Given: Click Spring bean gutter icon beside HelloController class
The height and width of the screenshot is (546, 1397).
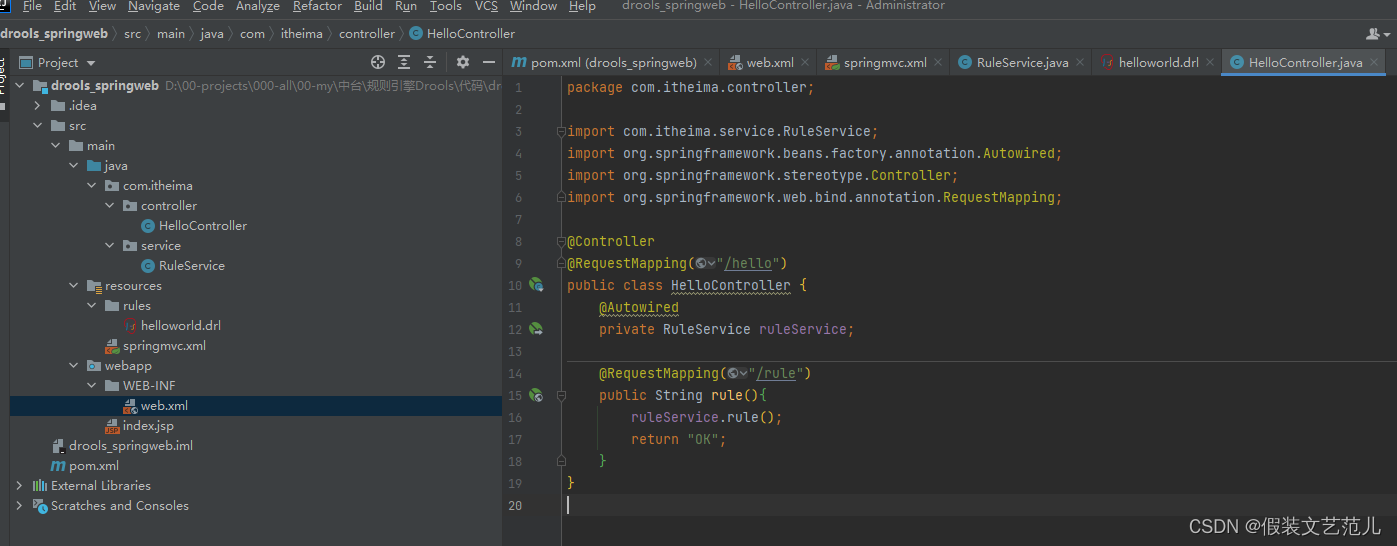Looking at the screenshot, I should 536,285.
